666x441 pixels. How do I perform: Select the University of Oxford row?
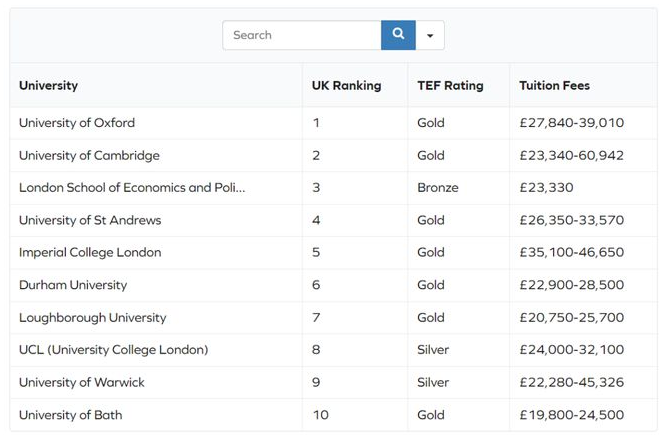pyautogui.click(x=333, y=123)
